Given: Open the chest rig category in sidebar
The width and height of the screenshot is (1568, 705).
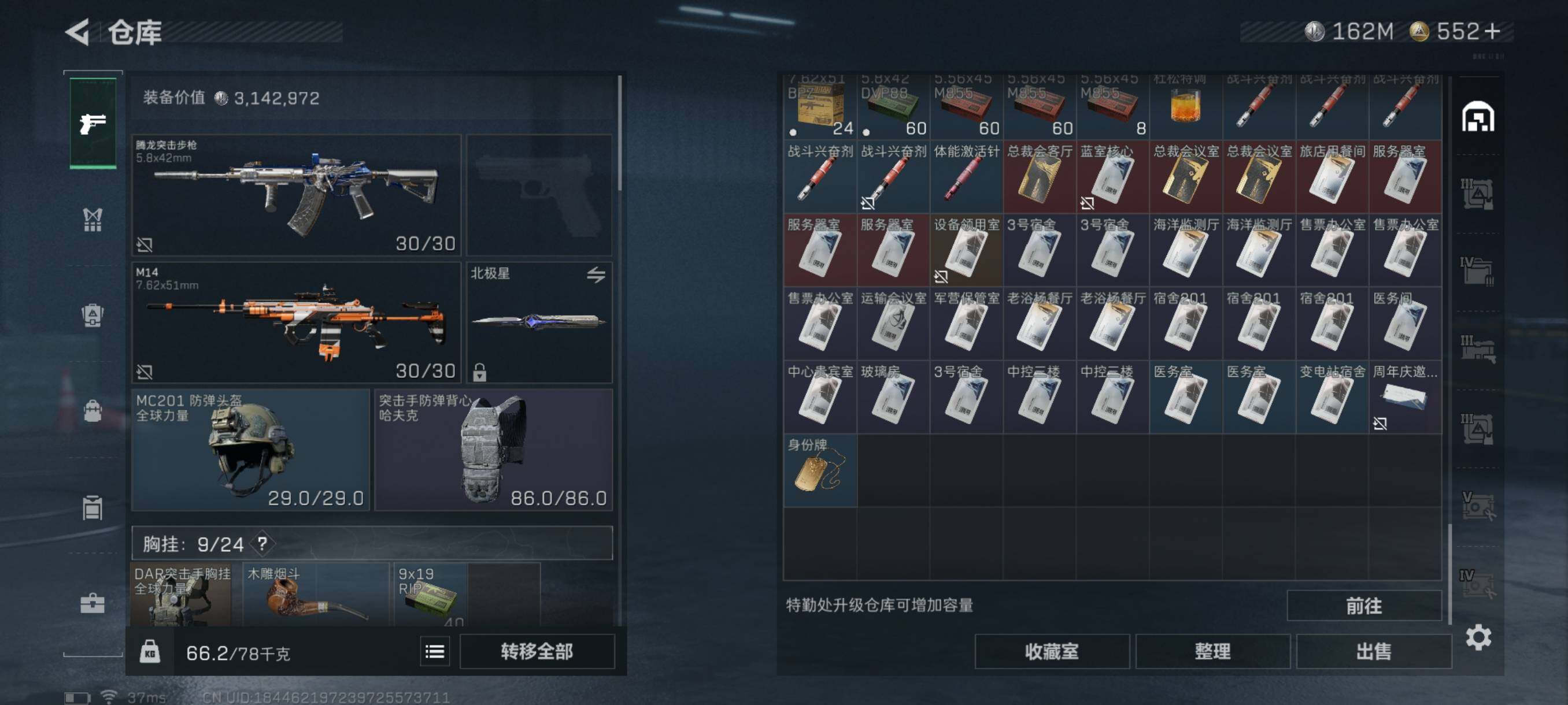Looking at the screenshot, I should pyautogui.click(x=93, y=220).
